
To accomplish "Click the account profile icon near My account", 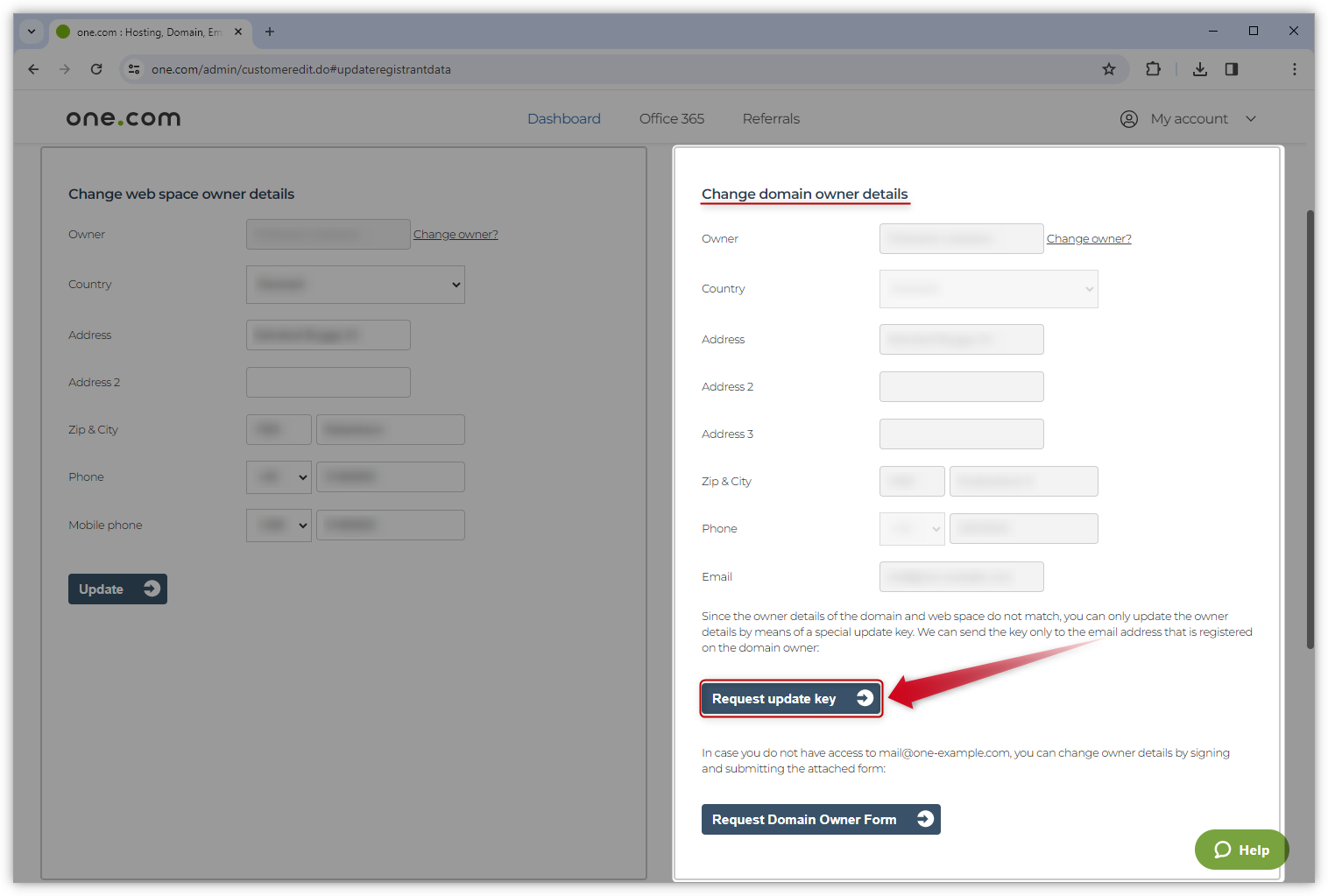I will click(x=1128, y=118).
